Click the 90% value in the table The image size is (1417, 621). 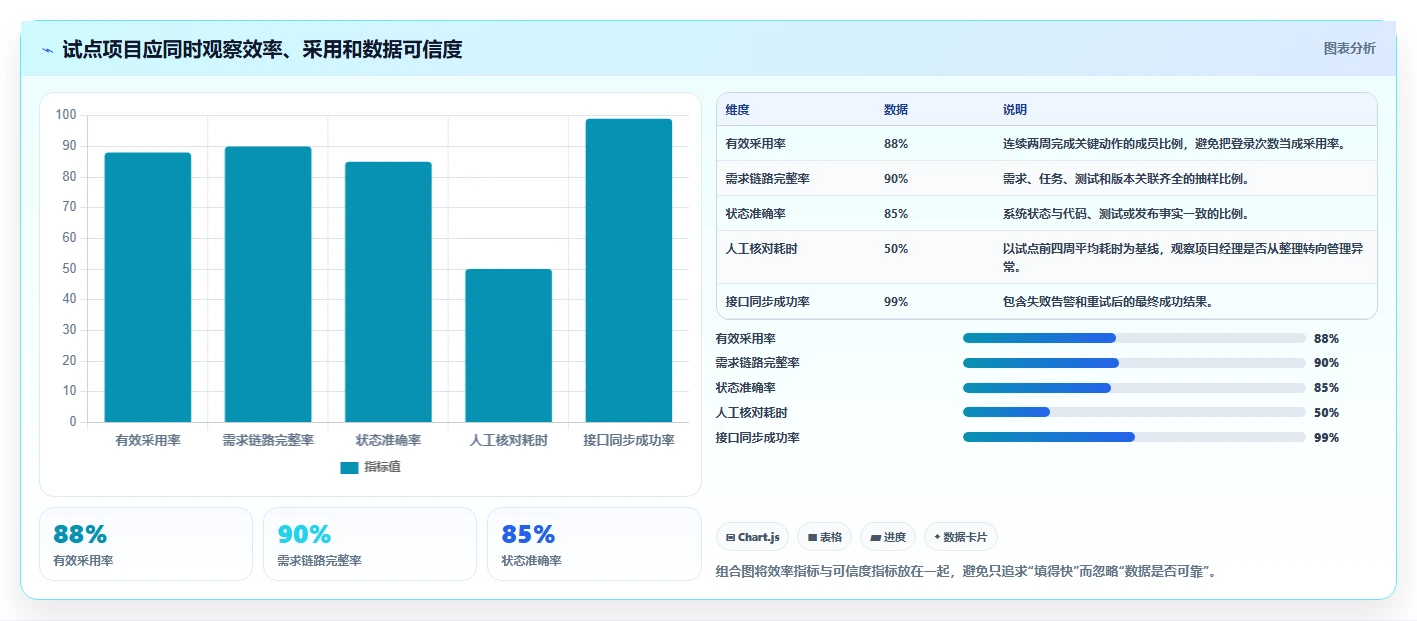coord(896,179)
